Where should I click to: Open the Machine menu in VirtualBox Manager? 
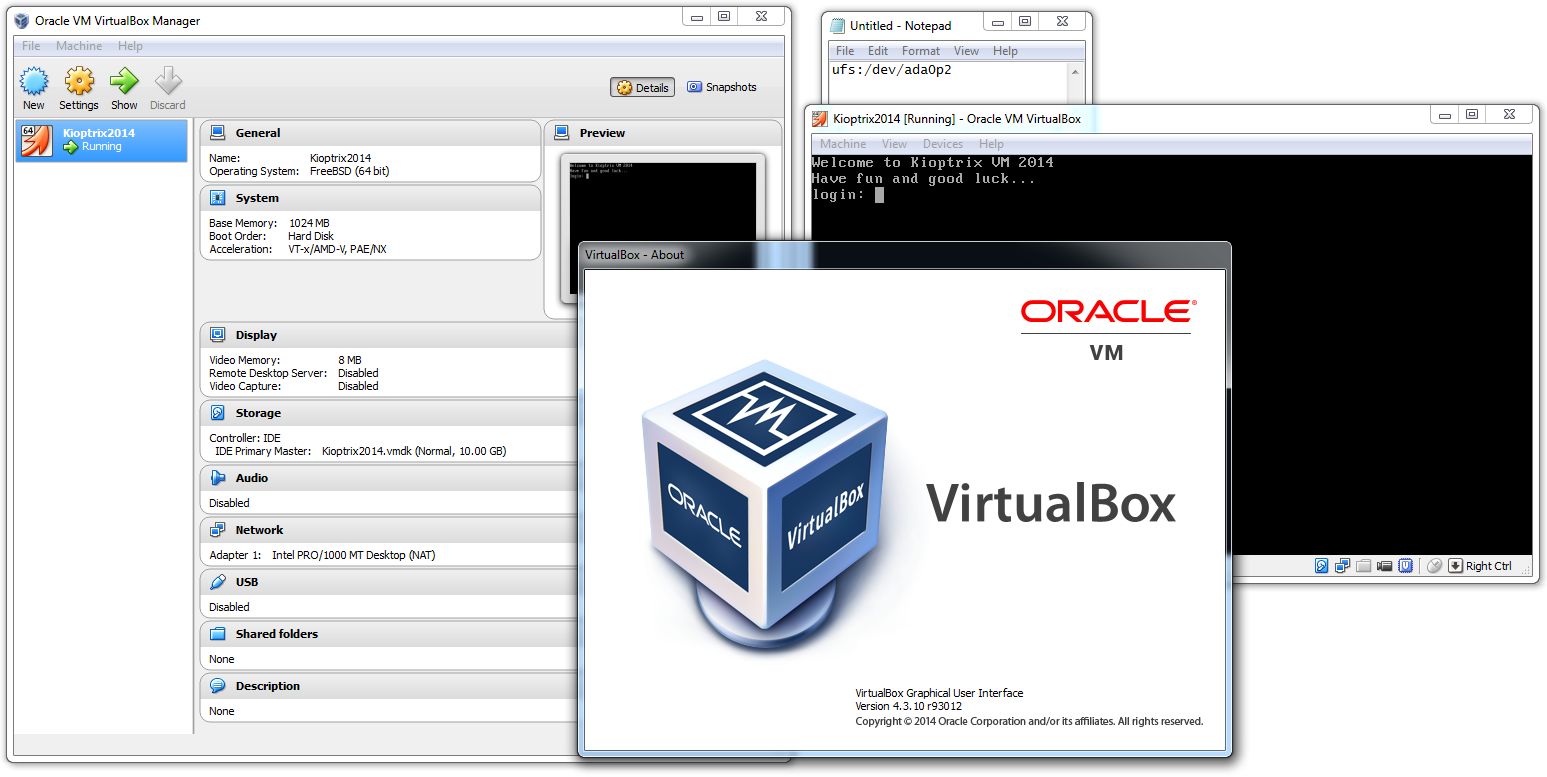point(79,45)
